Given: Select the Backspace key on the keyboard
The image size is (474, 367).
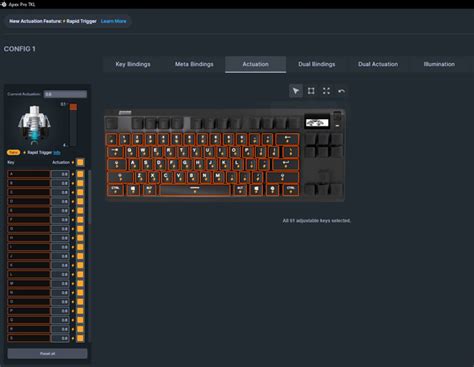Looking at the screenshot, I should [287, 139].
